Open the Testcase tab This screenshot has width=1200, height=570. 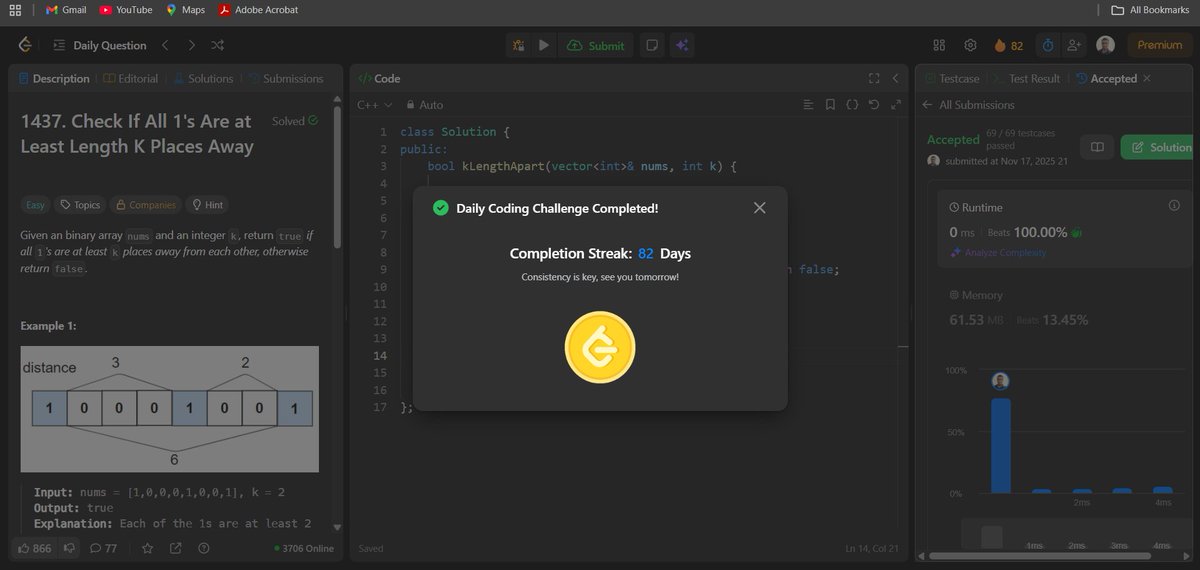pyautogui.click(x=952, y=78)
